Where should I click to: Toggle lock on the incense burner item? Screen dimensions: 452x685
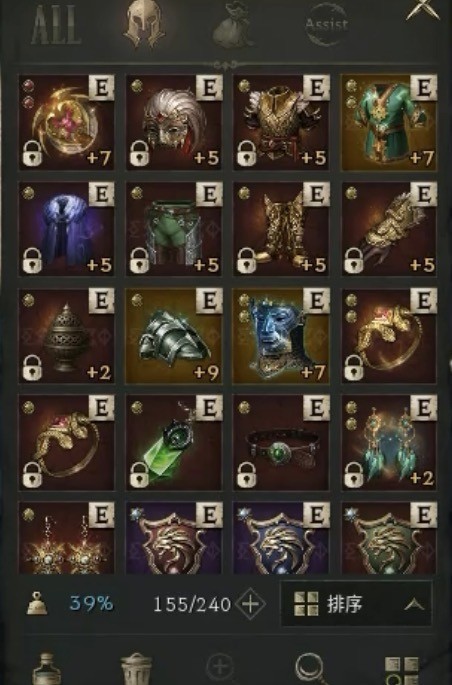[32, 367]
